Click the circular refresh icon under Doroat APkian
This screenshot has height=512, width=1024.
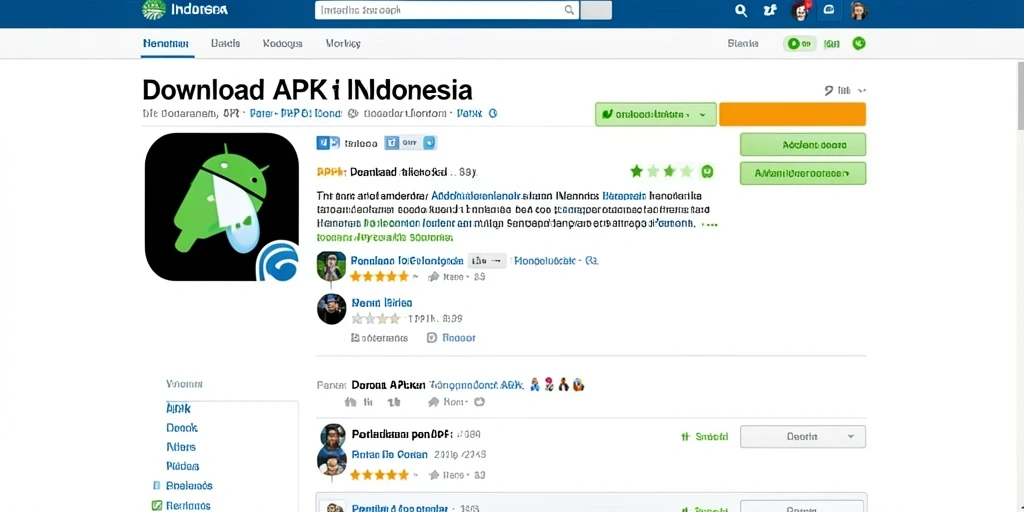coord(479,402)
